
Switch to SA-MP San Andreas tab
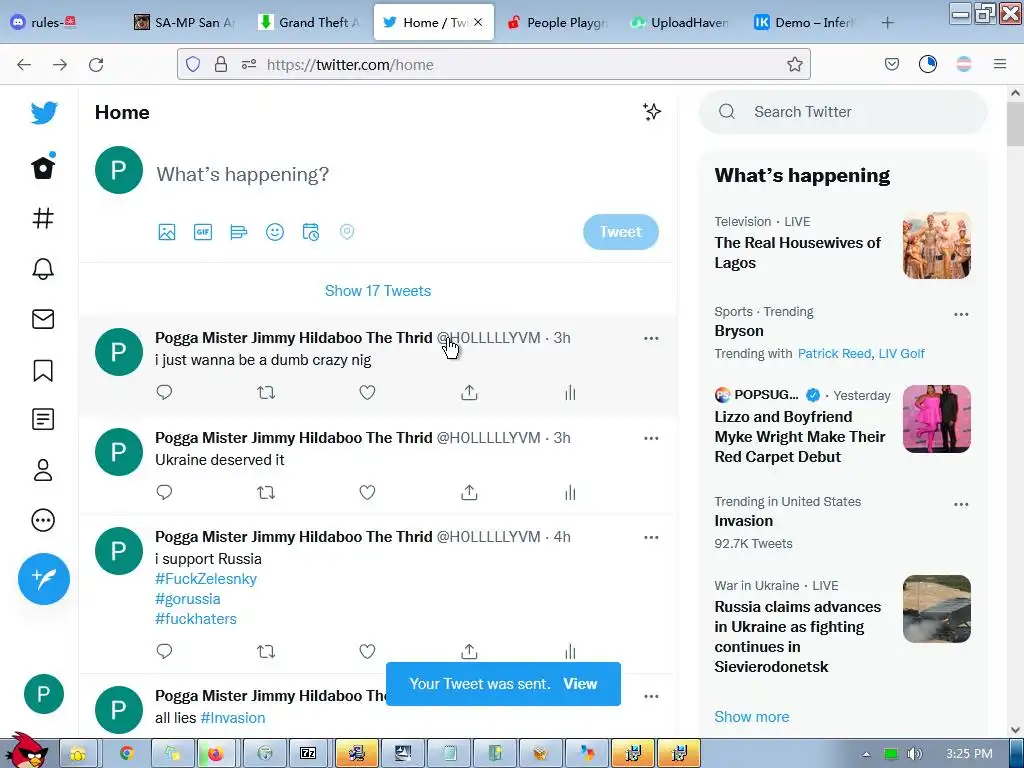pos(185,22)
